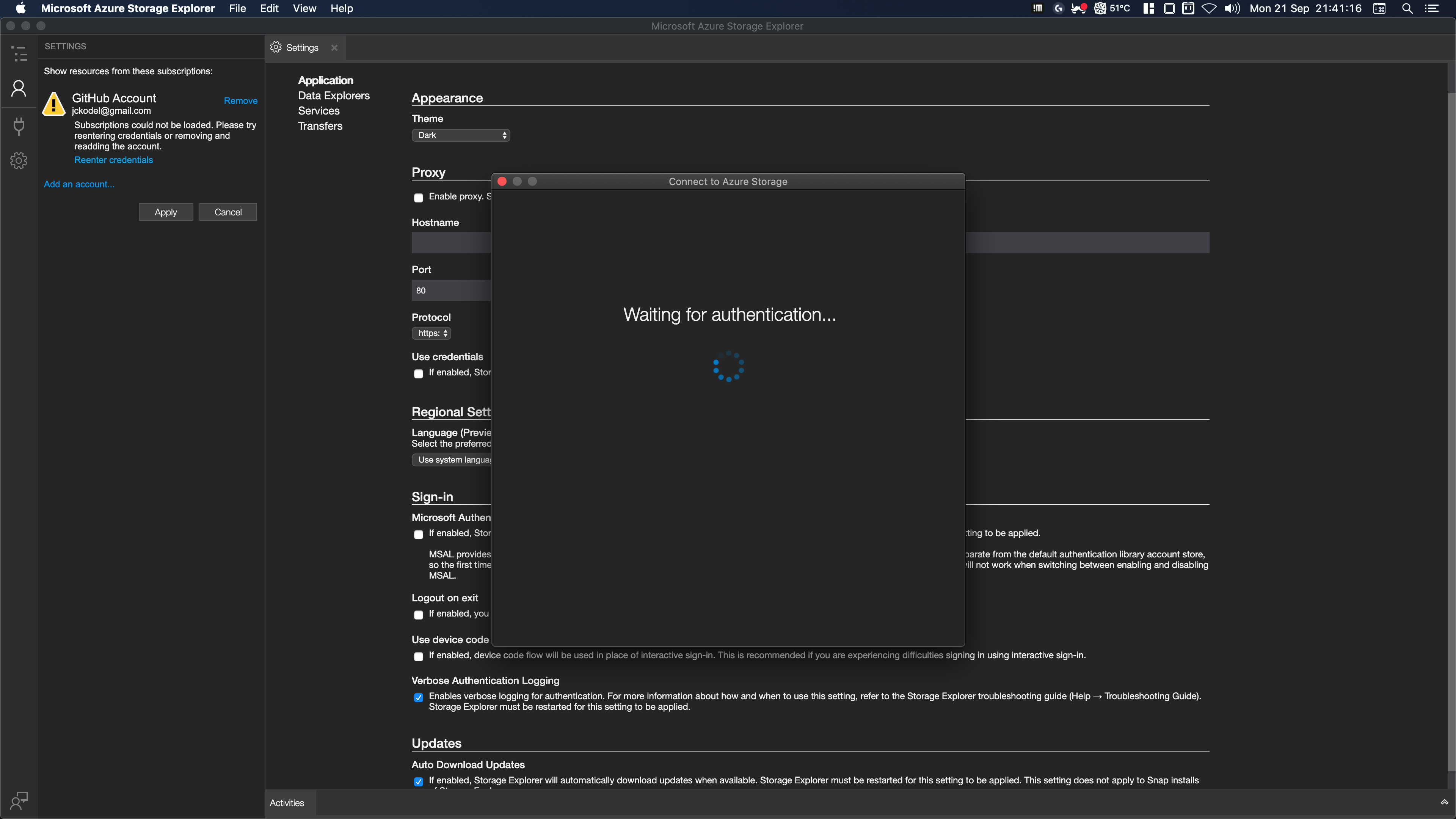Open Settings via the gear icon
The width and height of the screenshot is (1456, 819).
(x=19, y=160)
